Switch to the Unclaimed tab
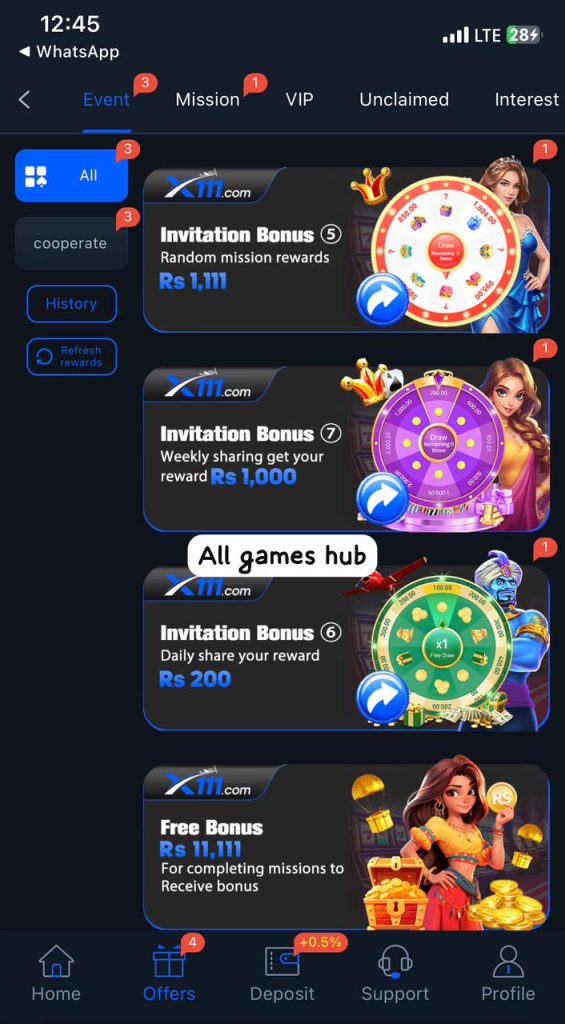 click(x=404, y=99)
